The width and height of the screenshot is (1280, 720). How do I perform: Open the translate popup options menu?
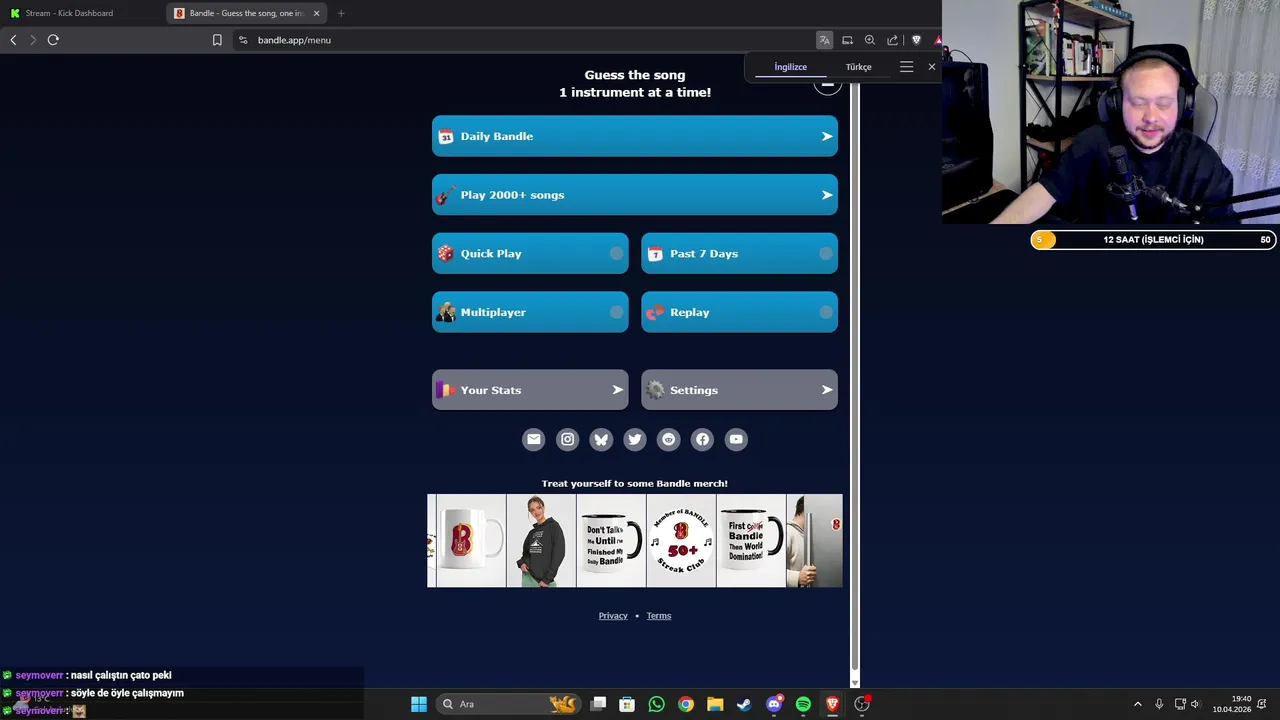coord(906,67)
